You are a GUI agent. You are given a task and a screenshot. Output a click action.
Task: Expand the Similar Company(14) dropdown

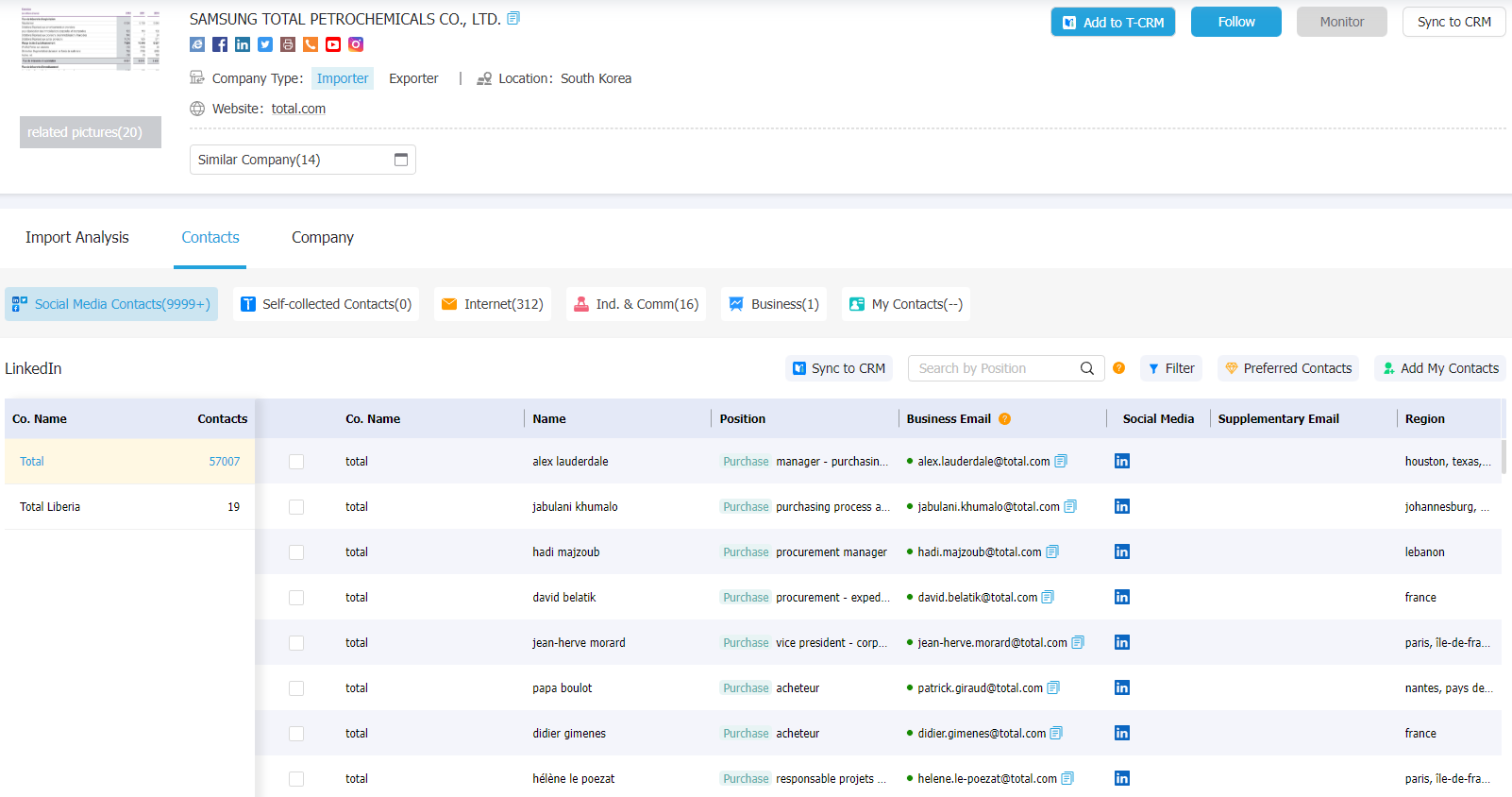[303, 160]
